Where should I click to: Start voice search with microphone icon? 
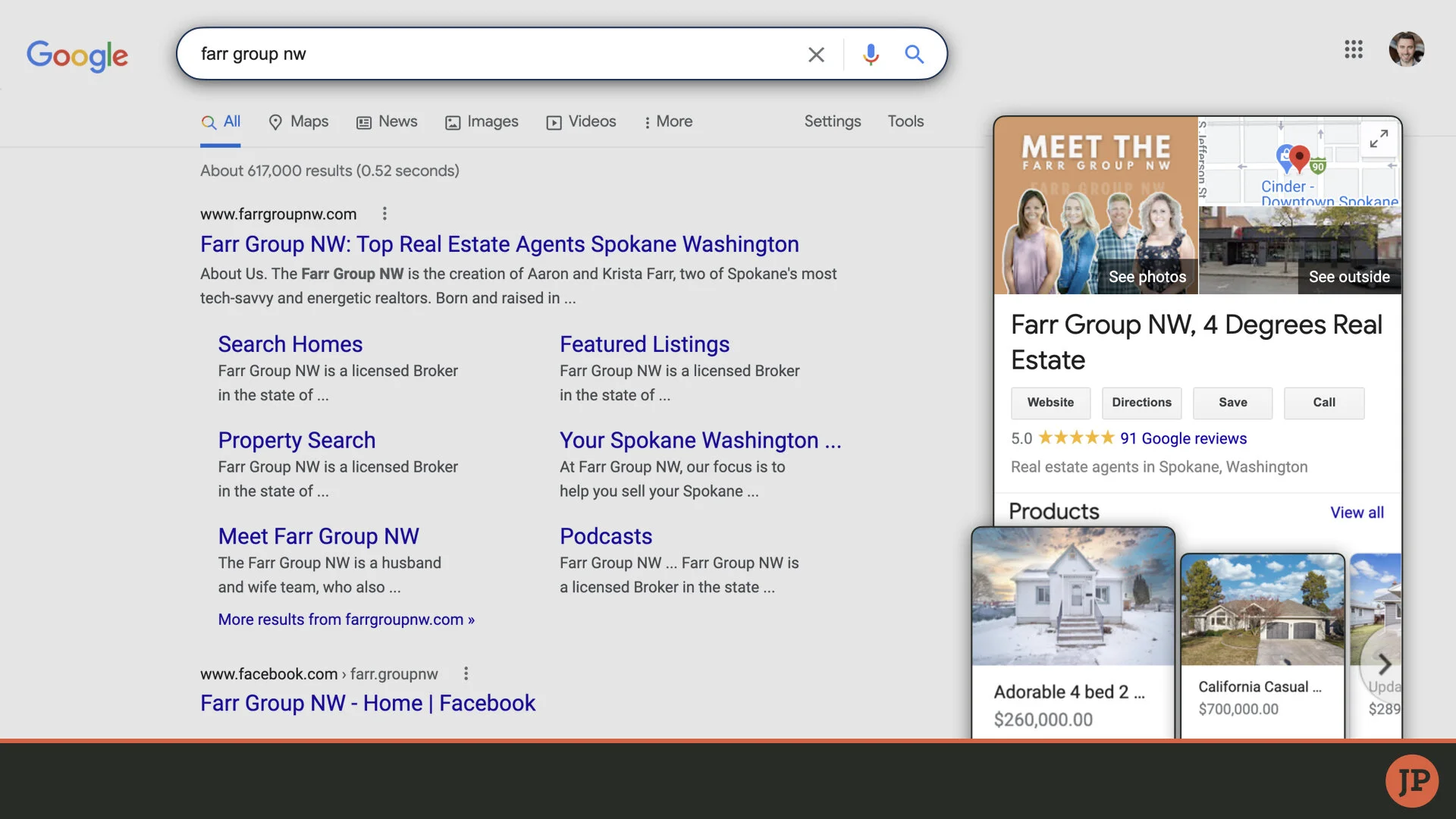coord(871,54)
